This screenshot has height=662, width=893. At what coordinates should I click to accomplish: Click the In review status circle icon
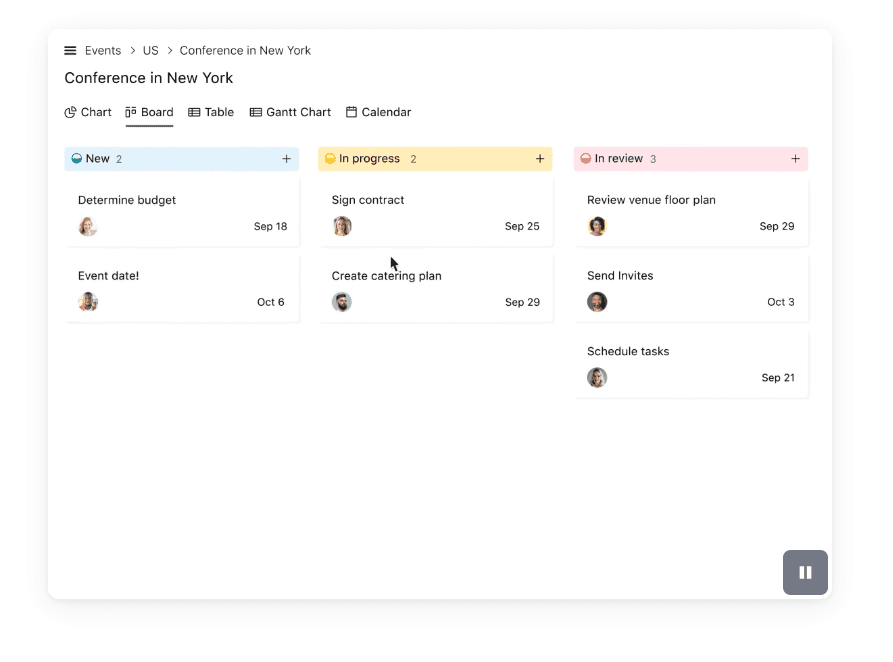[x=585, y=158]
